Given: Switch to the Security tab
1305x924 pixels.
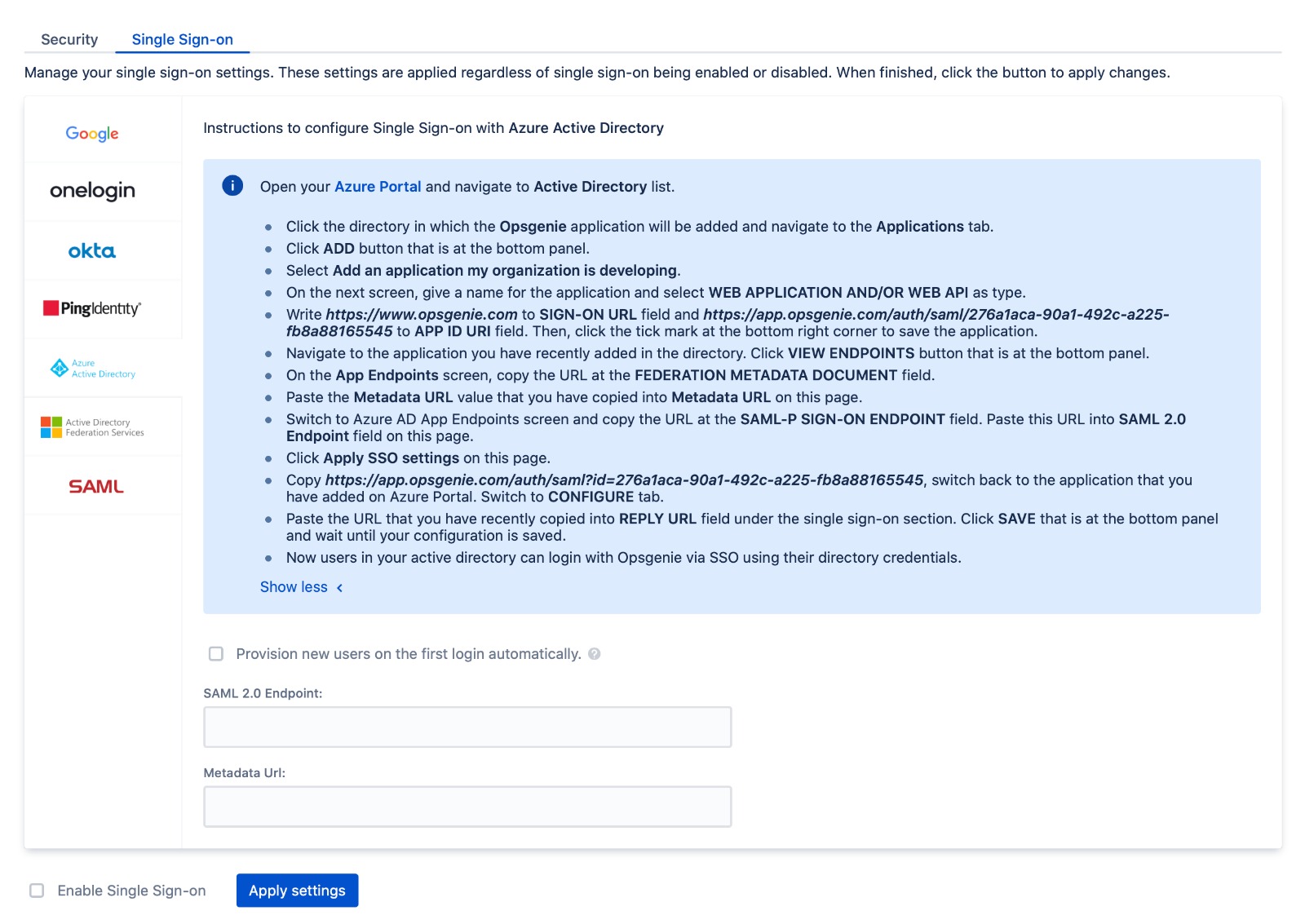Looking at the screenshot, I should click(69, 39).
